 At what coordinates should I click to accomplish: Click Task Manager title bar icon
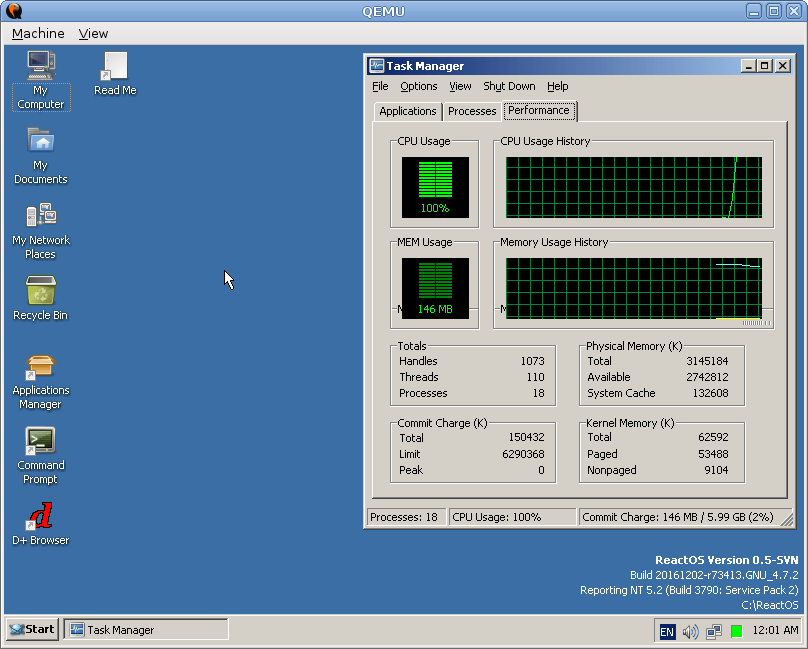(x=377, y=65)
